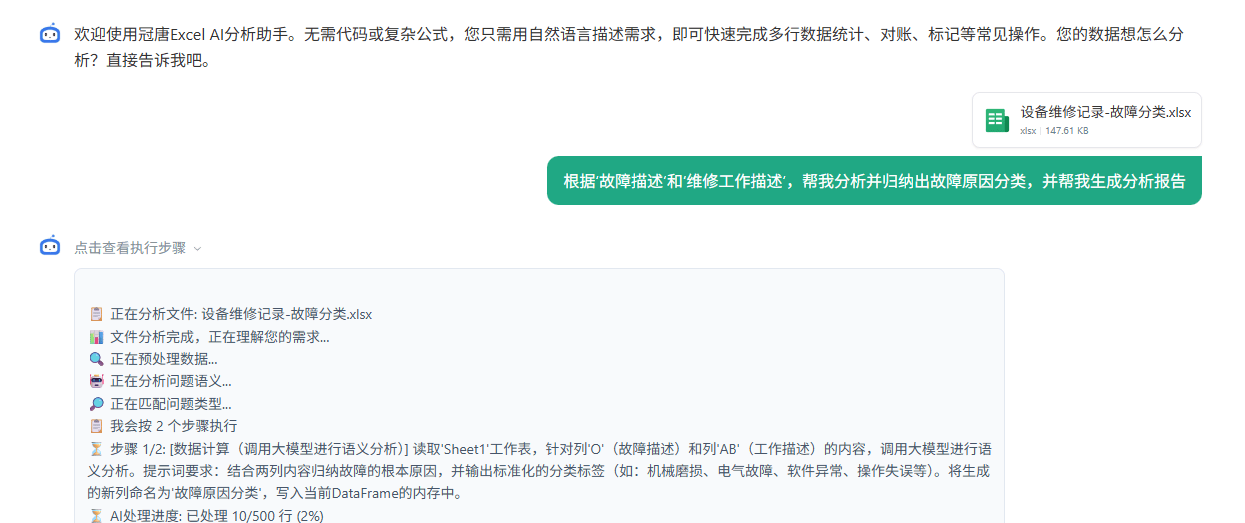Click the hourglass icon before 步骤 1/2
This screenshot has height=523, width=1245.
tap(96, 449)
